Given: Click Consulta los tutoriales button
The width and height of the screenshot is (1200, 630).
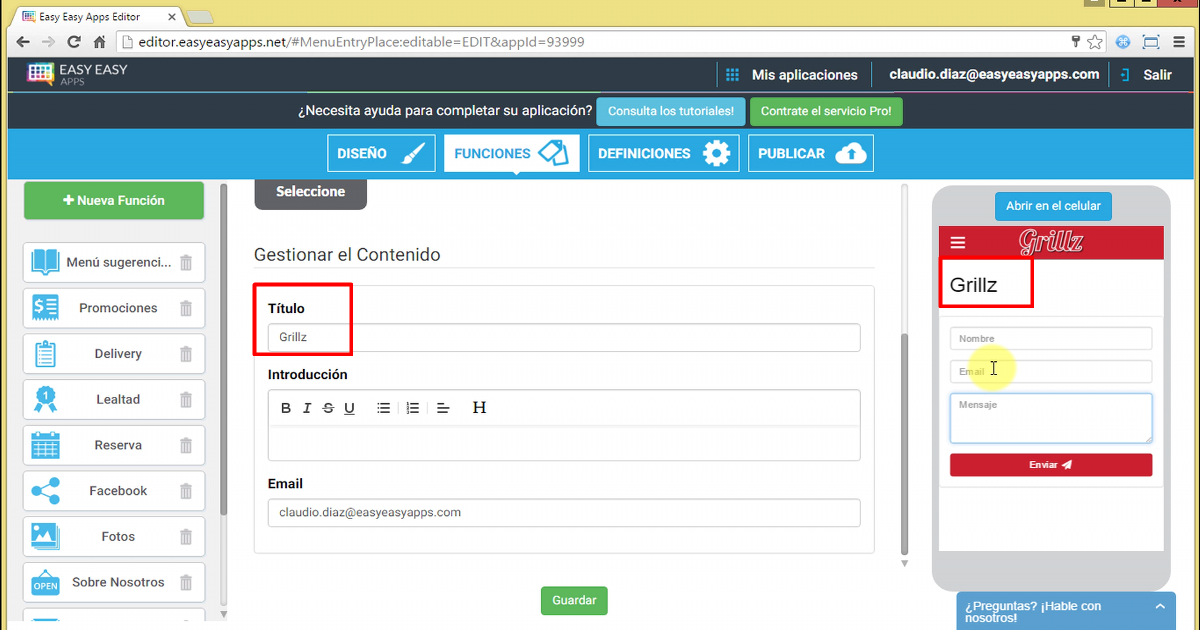Looking at the screenshot, I should coord(670,111).
